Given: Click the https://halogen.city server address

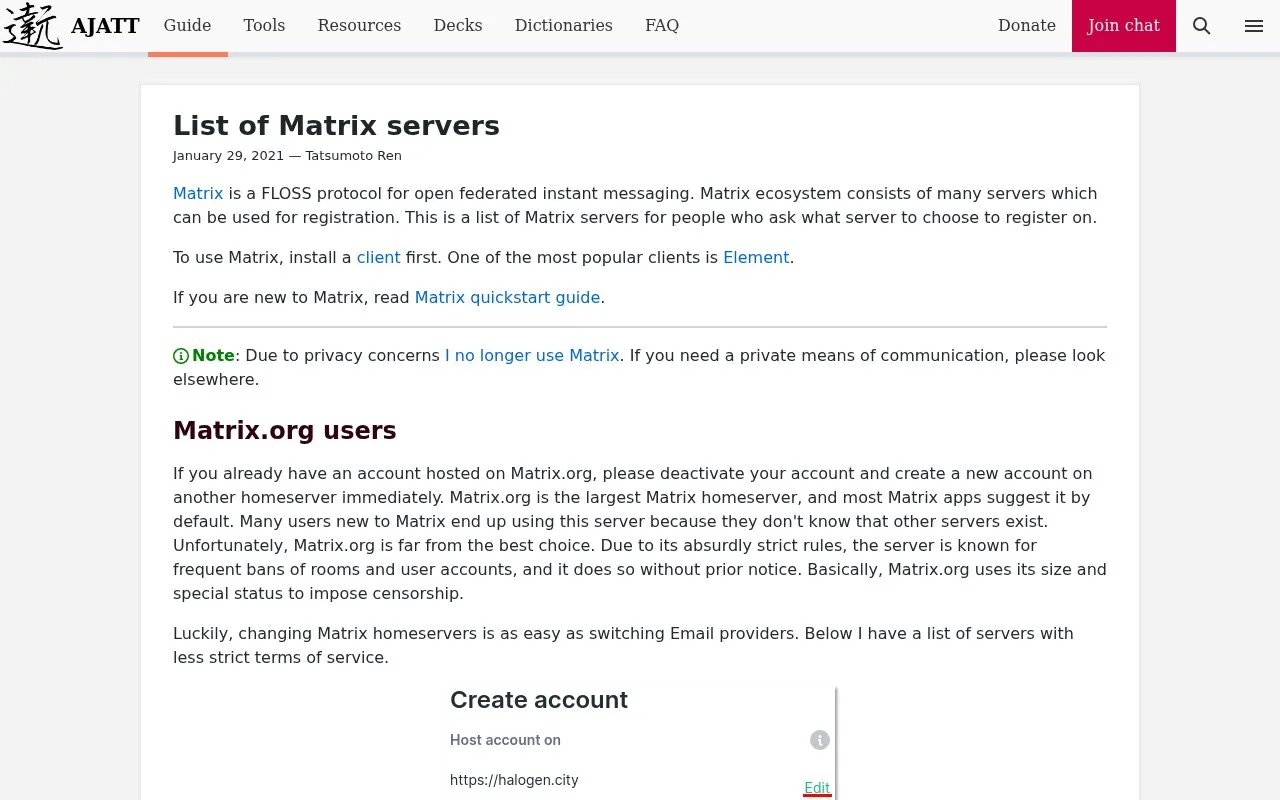Looking at the screenshot, I should (514, 780).
